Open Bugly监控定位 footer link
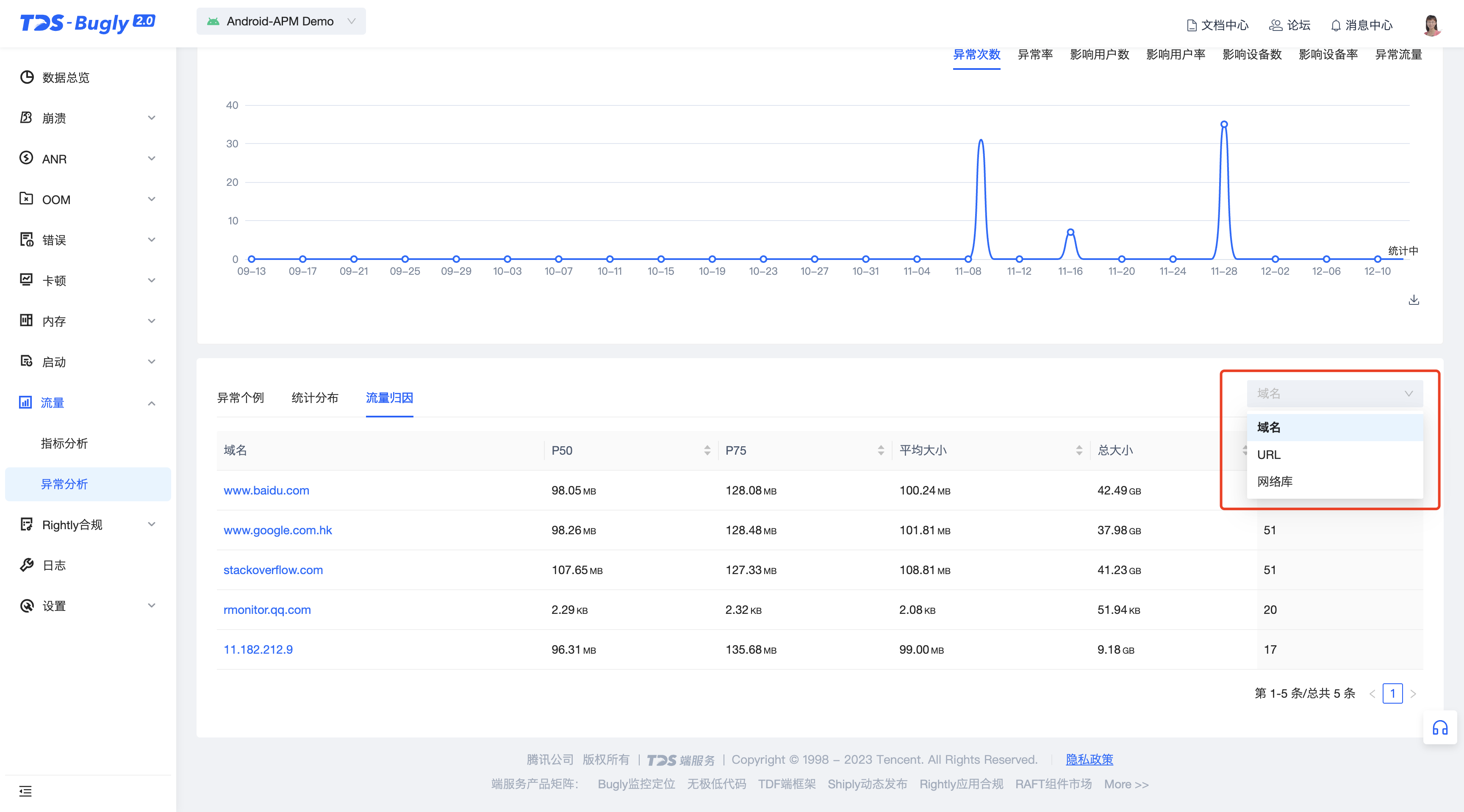1464x812 pixels. (x=636, y=784)
